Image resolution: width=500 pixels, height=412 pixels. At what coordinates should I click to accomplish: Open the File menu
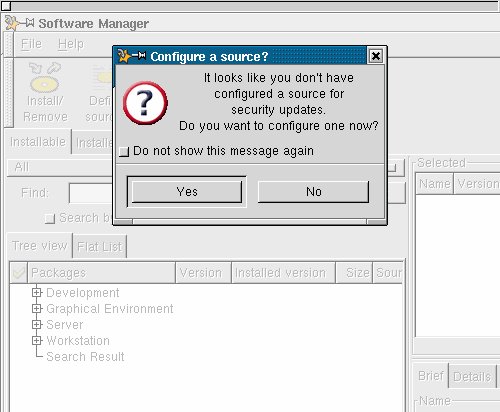pos(31,44)
